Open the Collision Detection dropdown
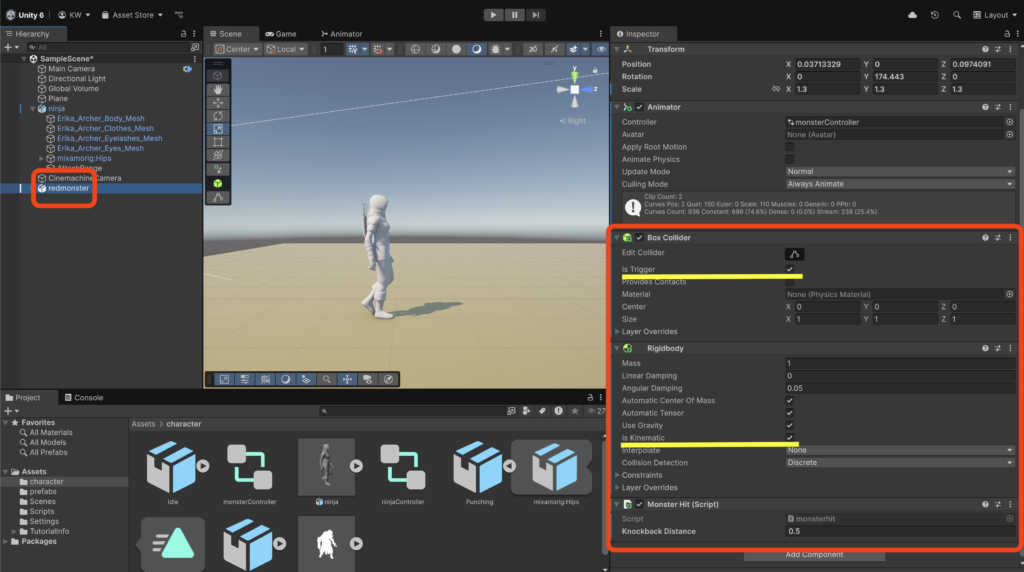Viewport: 1024px width, 572px height. point(900,463)
